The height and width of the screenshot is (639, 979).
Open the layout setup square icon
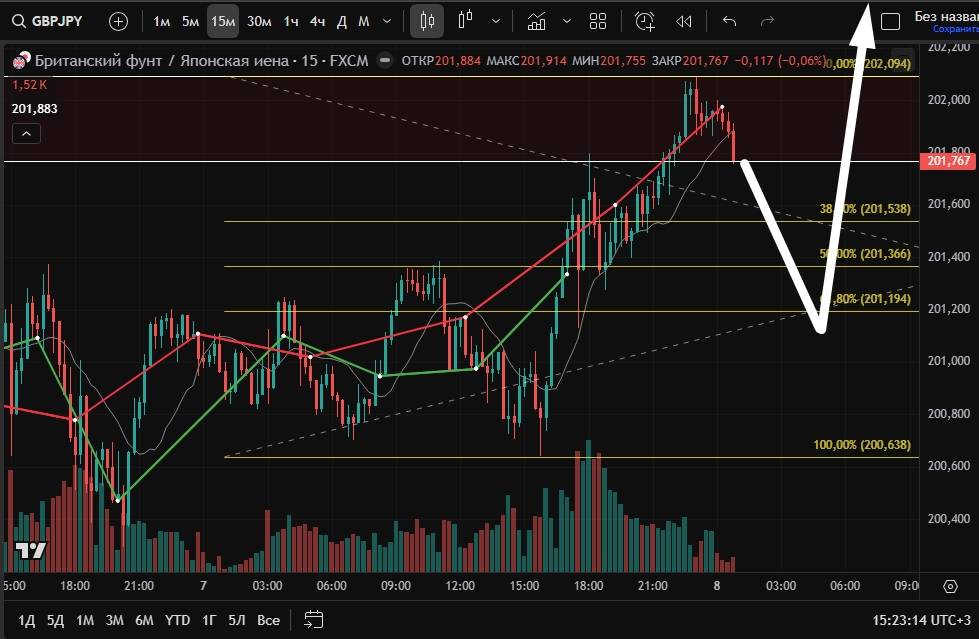pyautogui.click(x=890, y=21)
